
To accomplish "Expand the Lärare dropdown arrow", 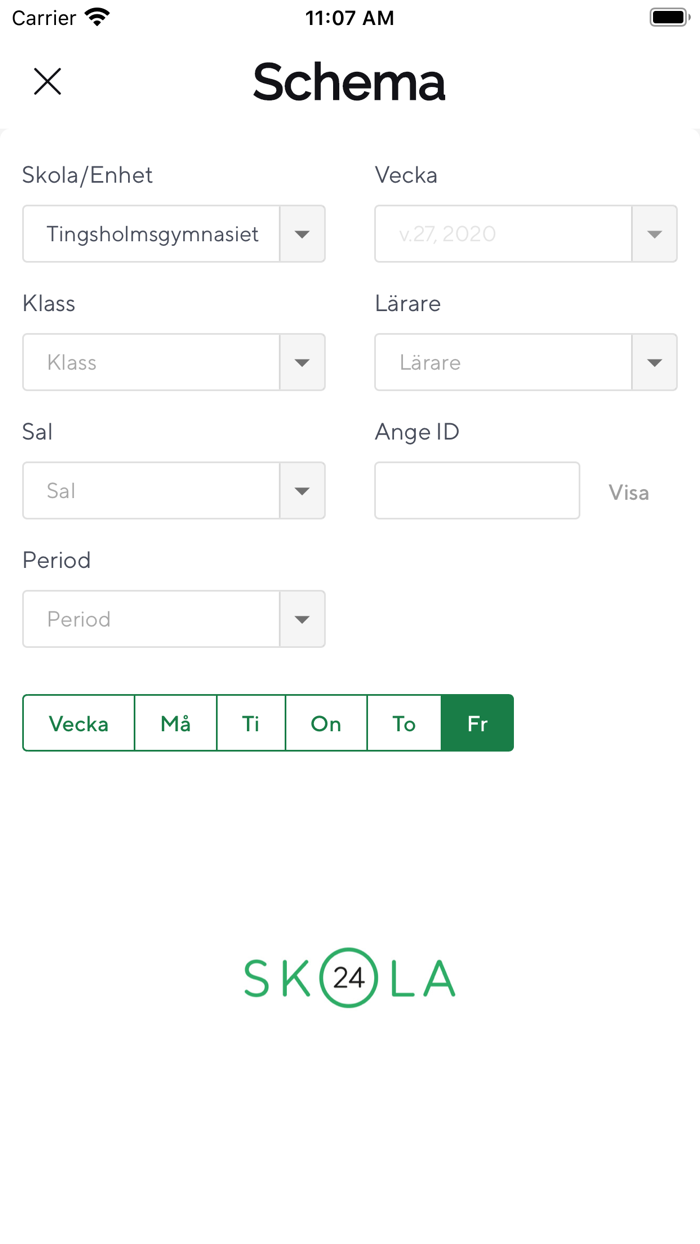I will [655, 362].
